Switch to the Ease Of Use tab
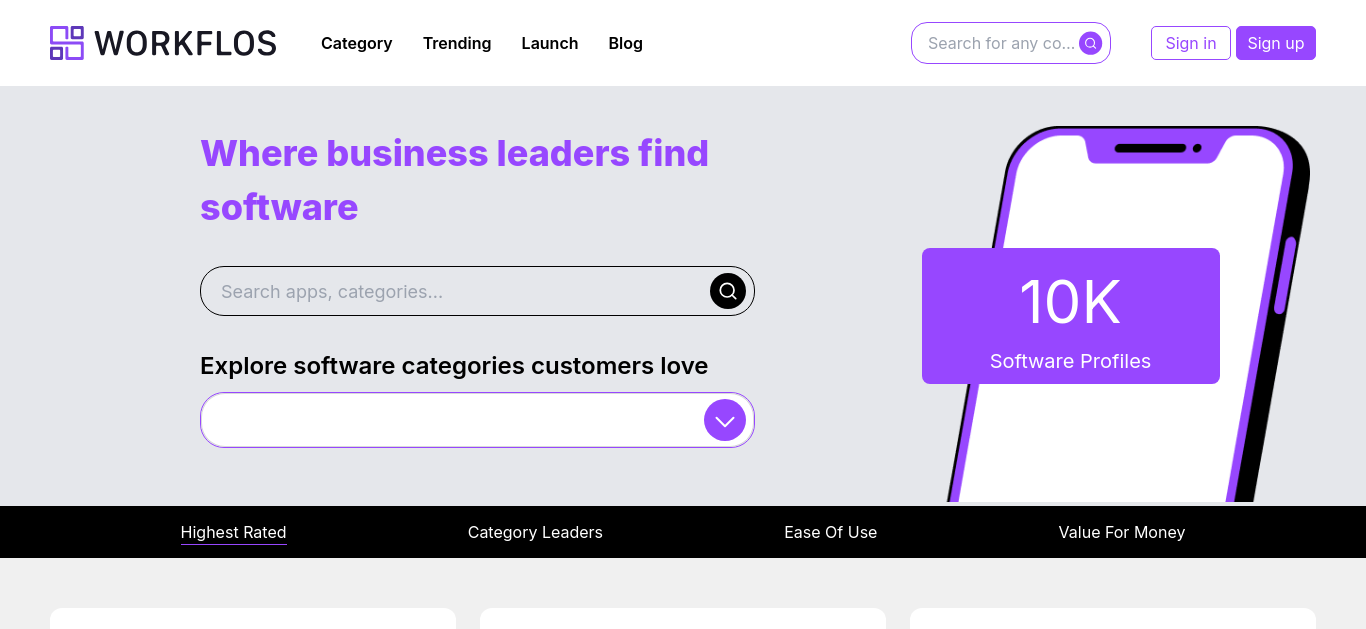The image size is (1366, 629). [831, 532]
